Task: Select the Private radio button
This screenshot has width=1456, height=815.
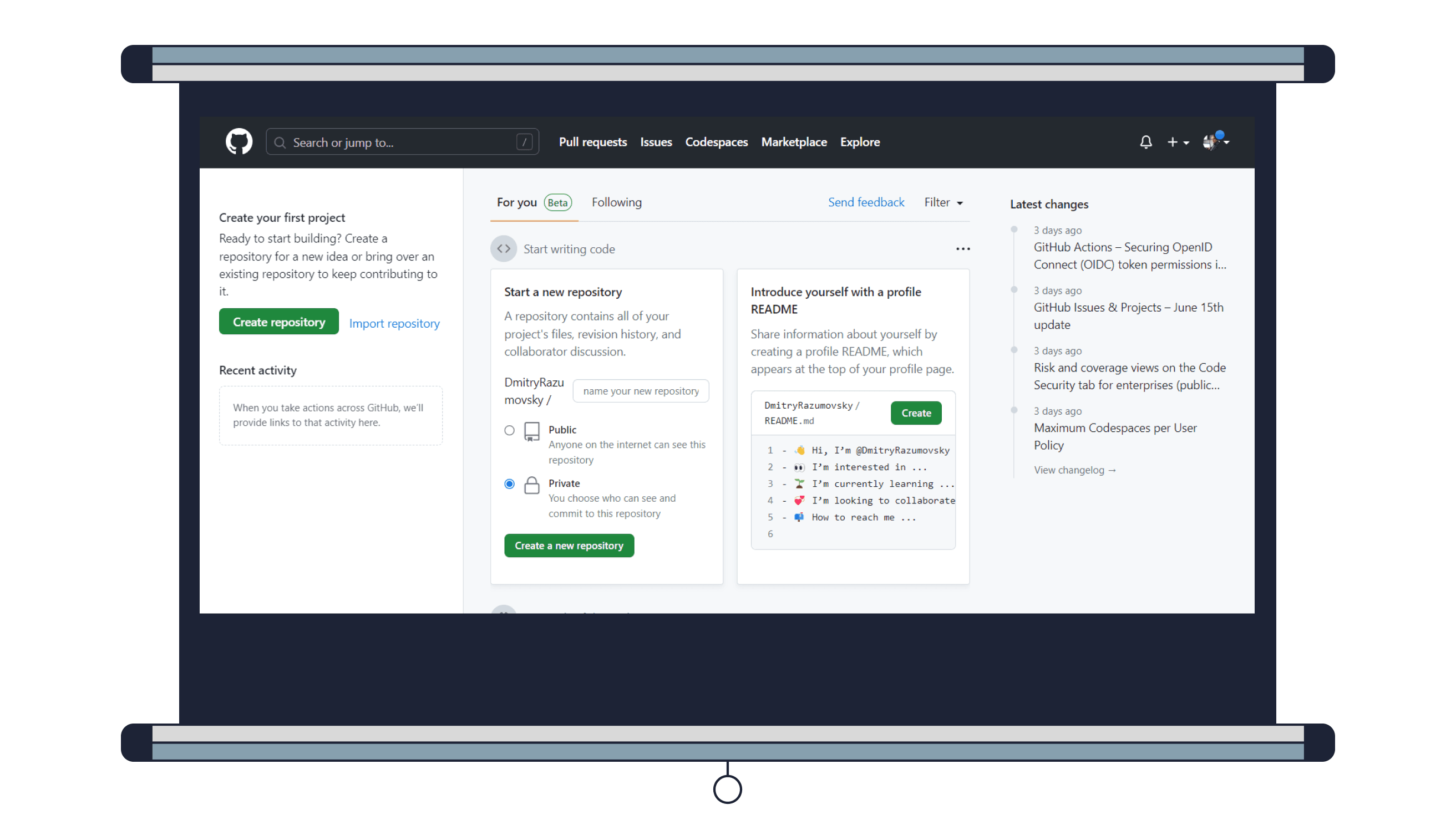Action: [509, 484]
